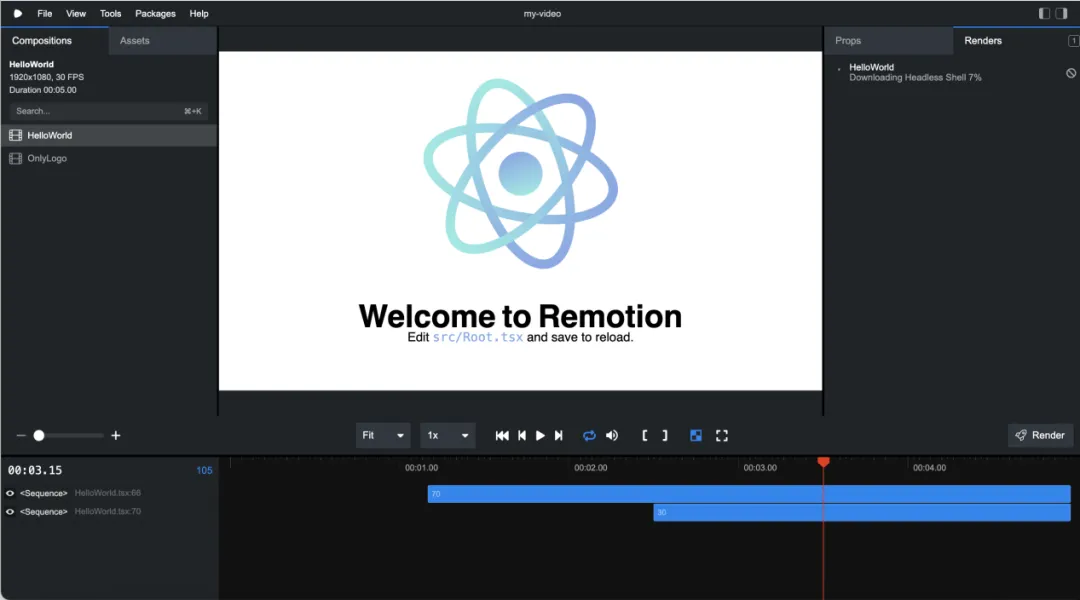This screenshot has height=600, width=1080.
Task: Click the timeline zoom in plus icon
Action: pos(116,435)
